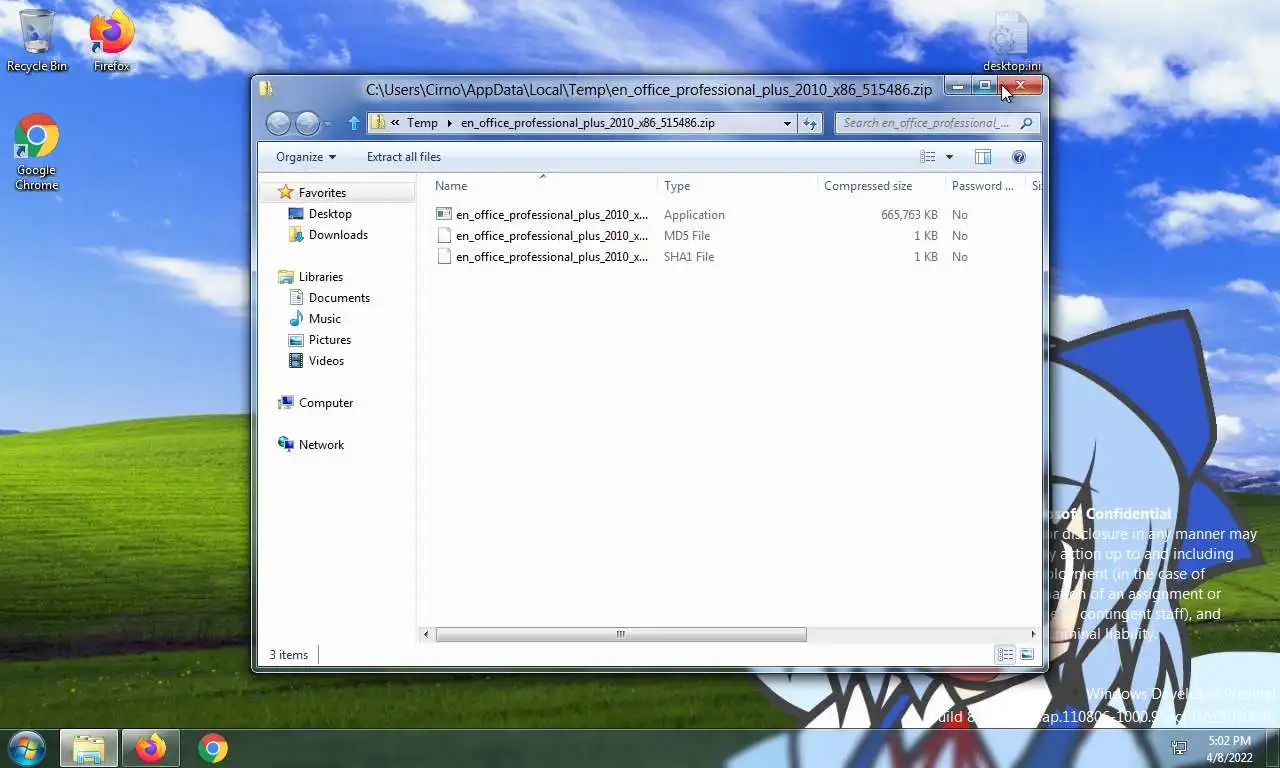Click the network tray icon
This screenshot has height=768, width=1280.
[x=1179, y=748]
